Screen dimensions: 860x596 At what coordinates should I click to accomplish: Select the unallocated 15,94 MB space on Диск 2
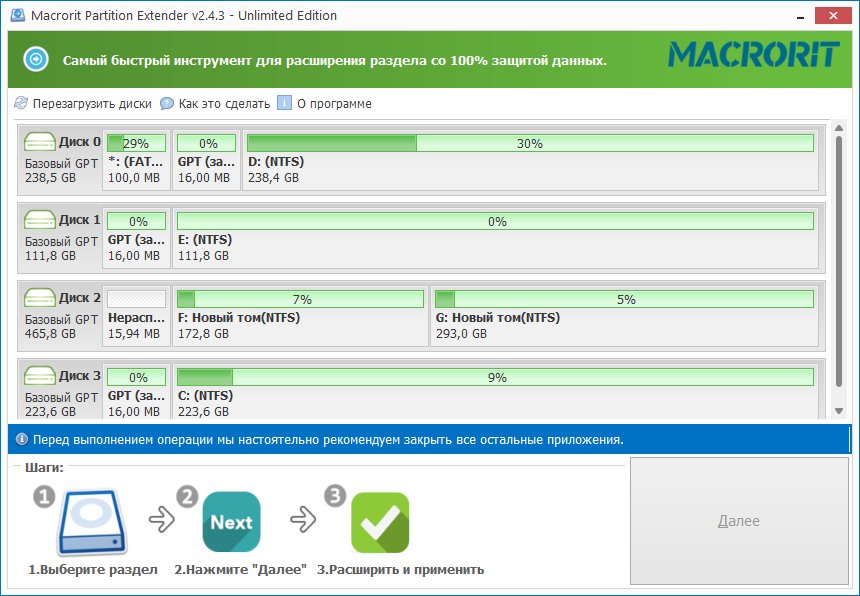click(x=137, y=315)
